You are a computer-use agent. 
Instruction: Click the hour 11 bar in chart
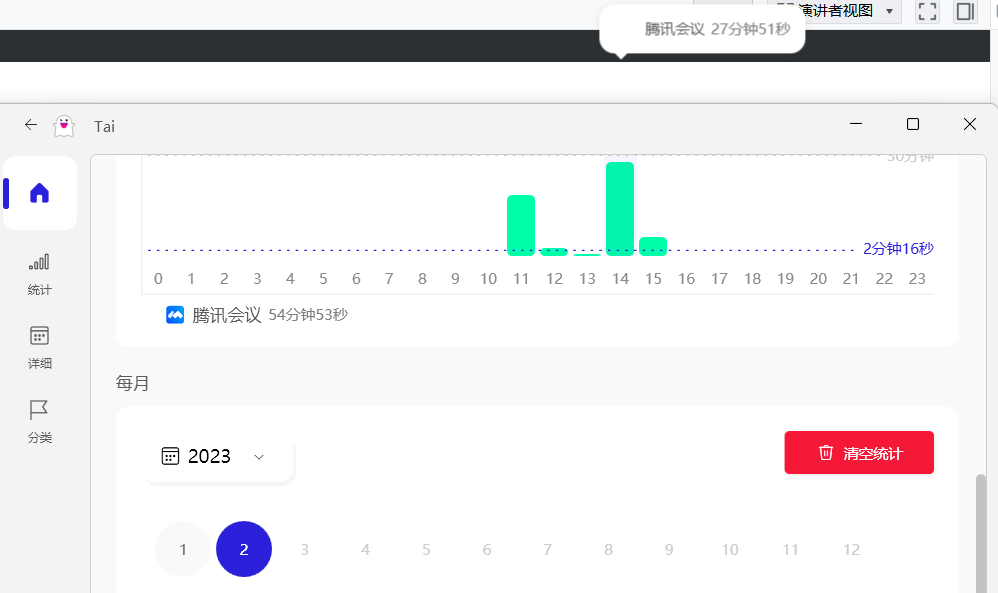[521, 225]
